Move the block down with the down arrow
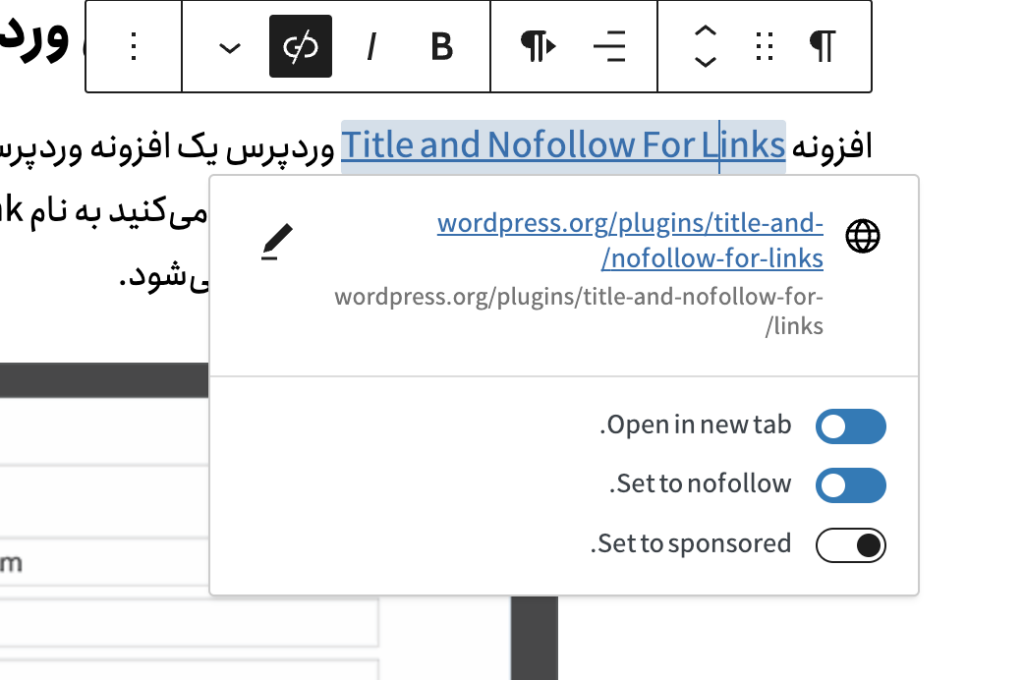 [x=705, y=62]
